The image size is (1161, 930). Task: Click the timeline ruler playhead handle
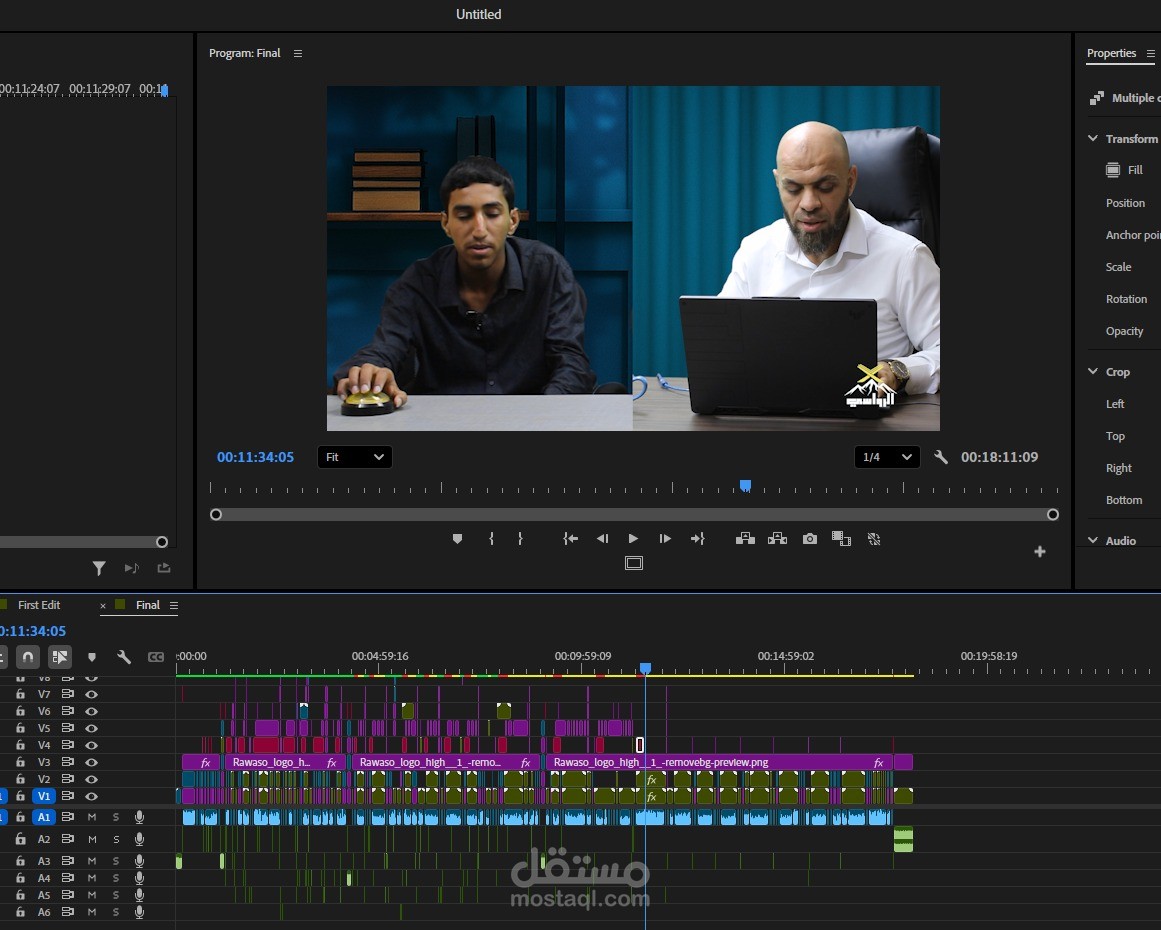(646, 669)
